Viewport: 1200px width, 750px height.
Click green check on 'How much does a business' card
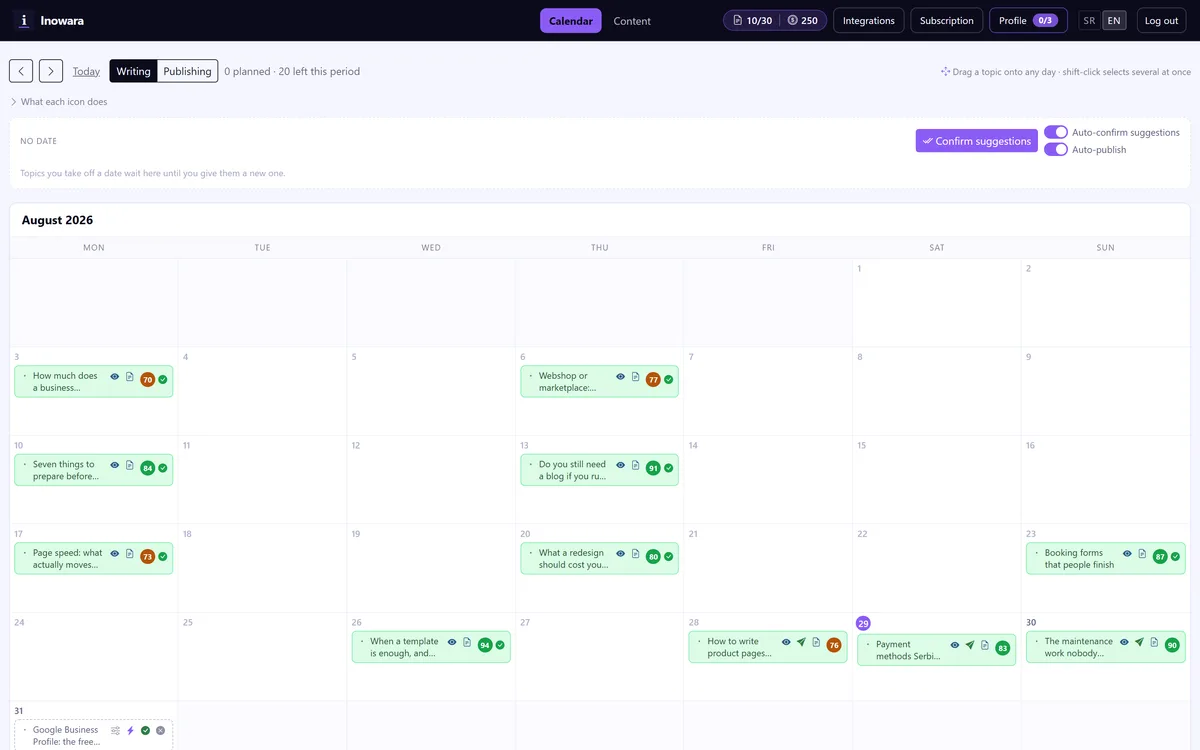point(163,380)
